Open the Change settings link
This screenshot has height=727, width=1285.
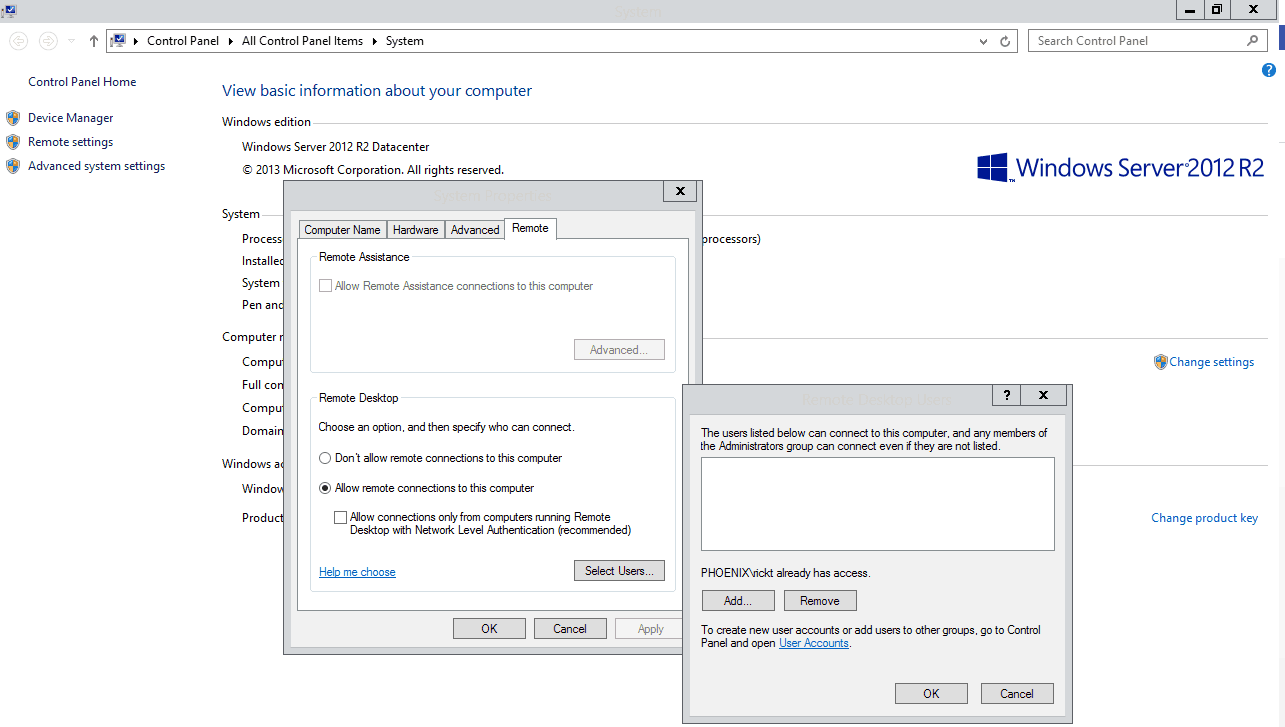[x=1211, y=362]
